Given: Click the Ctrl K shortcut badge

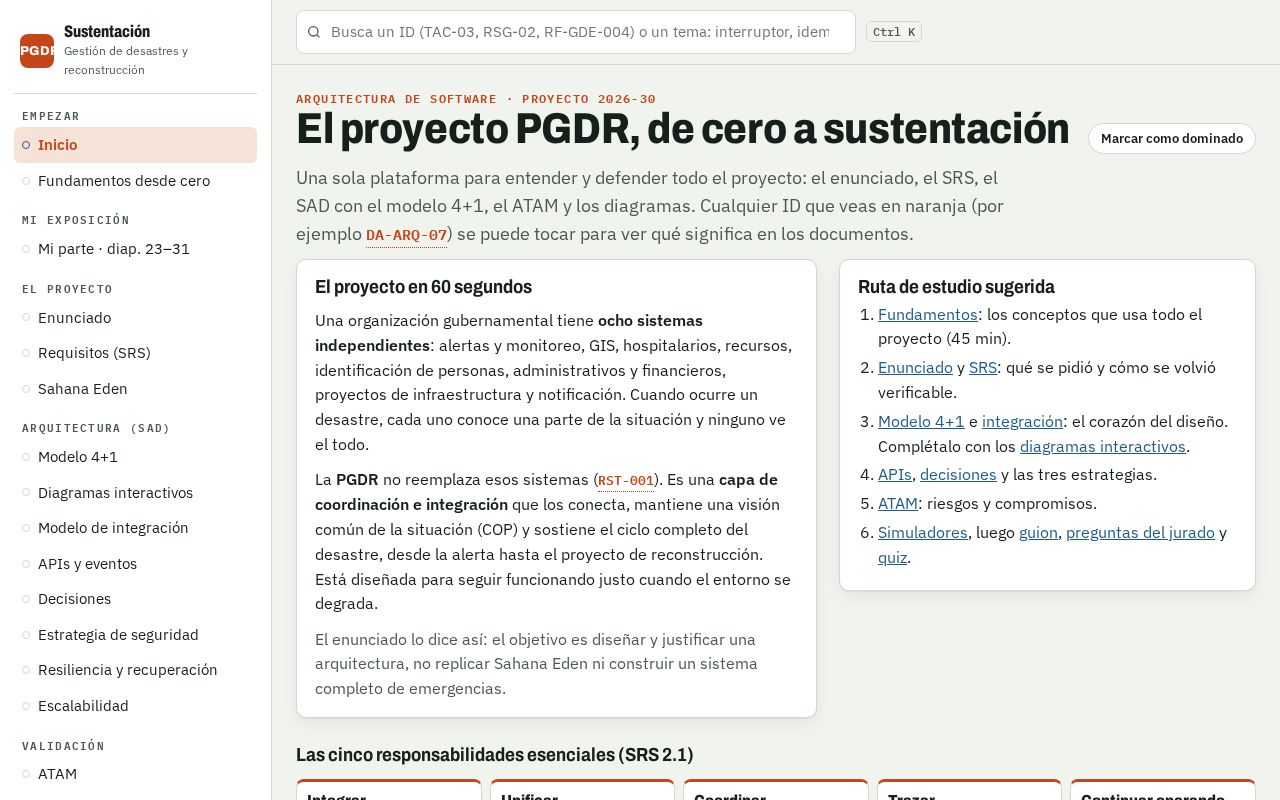Looking at the screenshot, I should coord(893,32).
